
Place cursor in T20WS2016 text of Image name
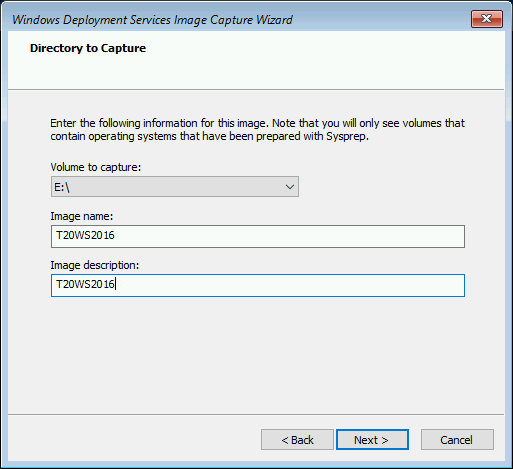tap(85, 235)
